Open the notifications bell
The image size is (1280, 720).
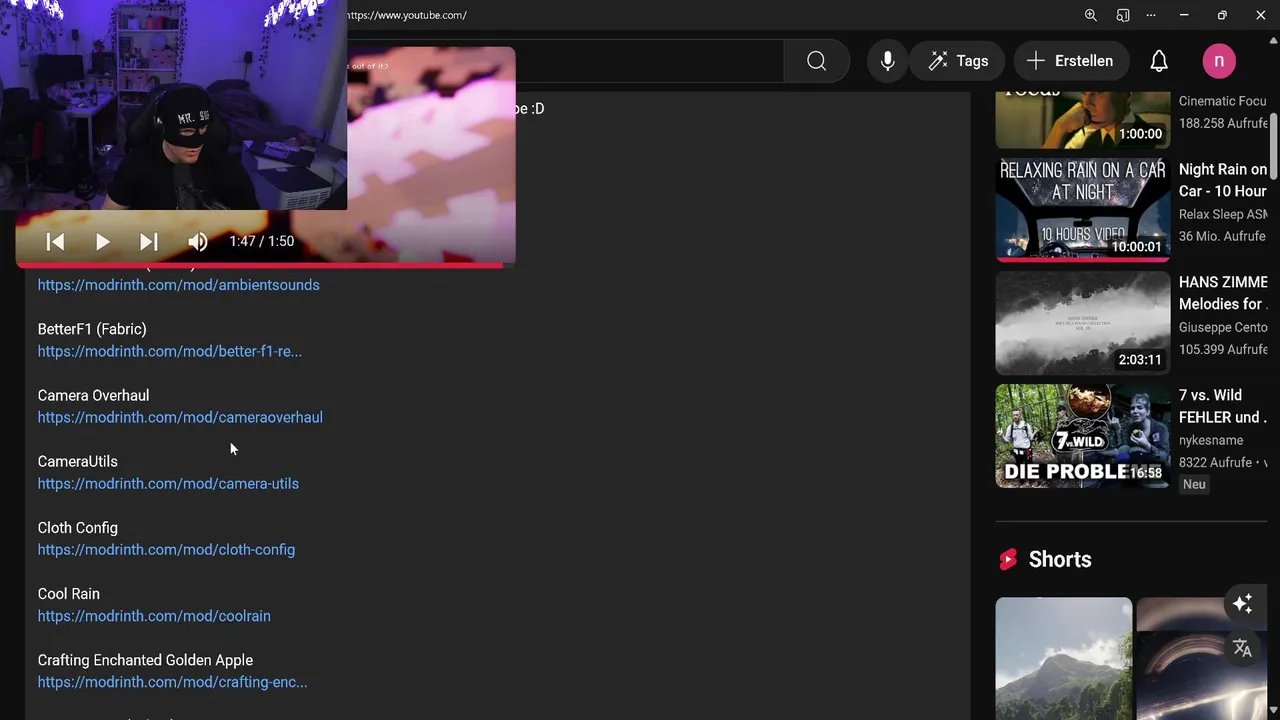coord(1159,61)
